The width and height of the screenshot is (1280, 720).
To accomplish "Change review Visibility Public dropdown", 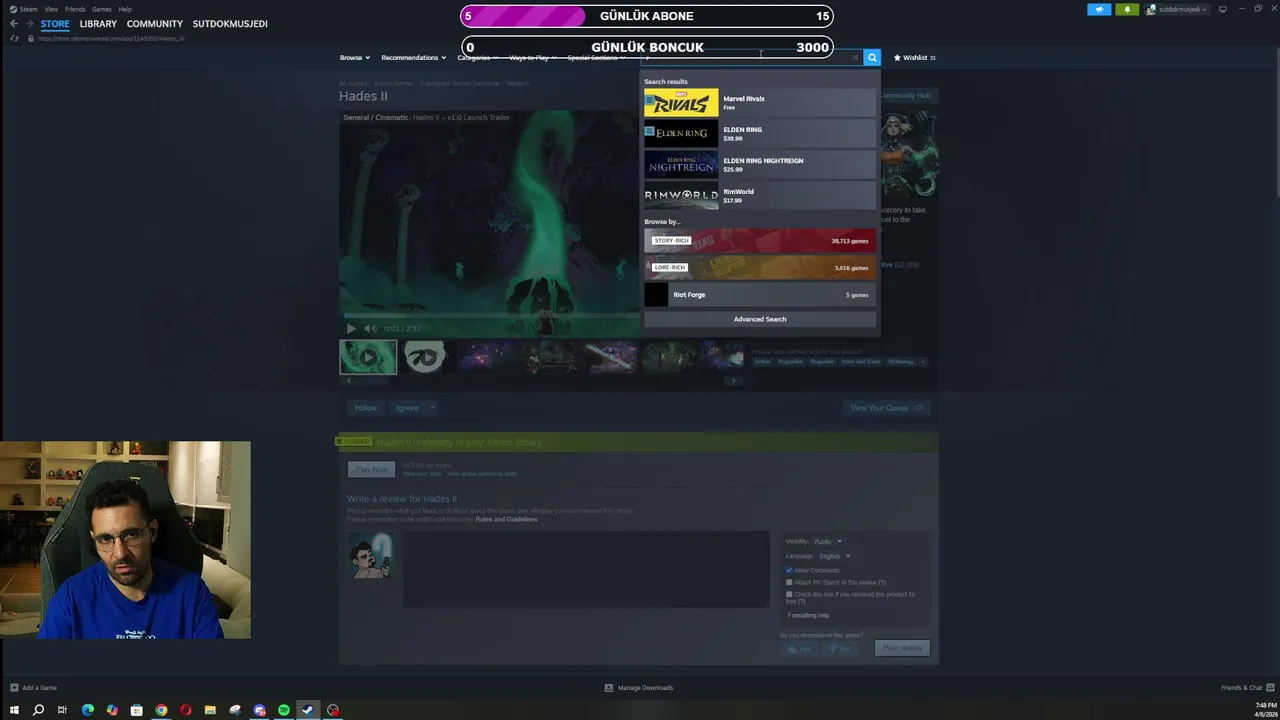I will pyautogui.click(x=828, y=541).
